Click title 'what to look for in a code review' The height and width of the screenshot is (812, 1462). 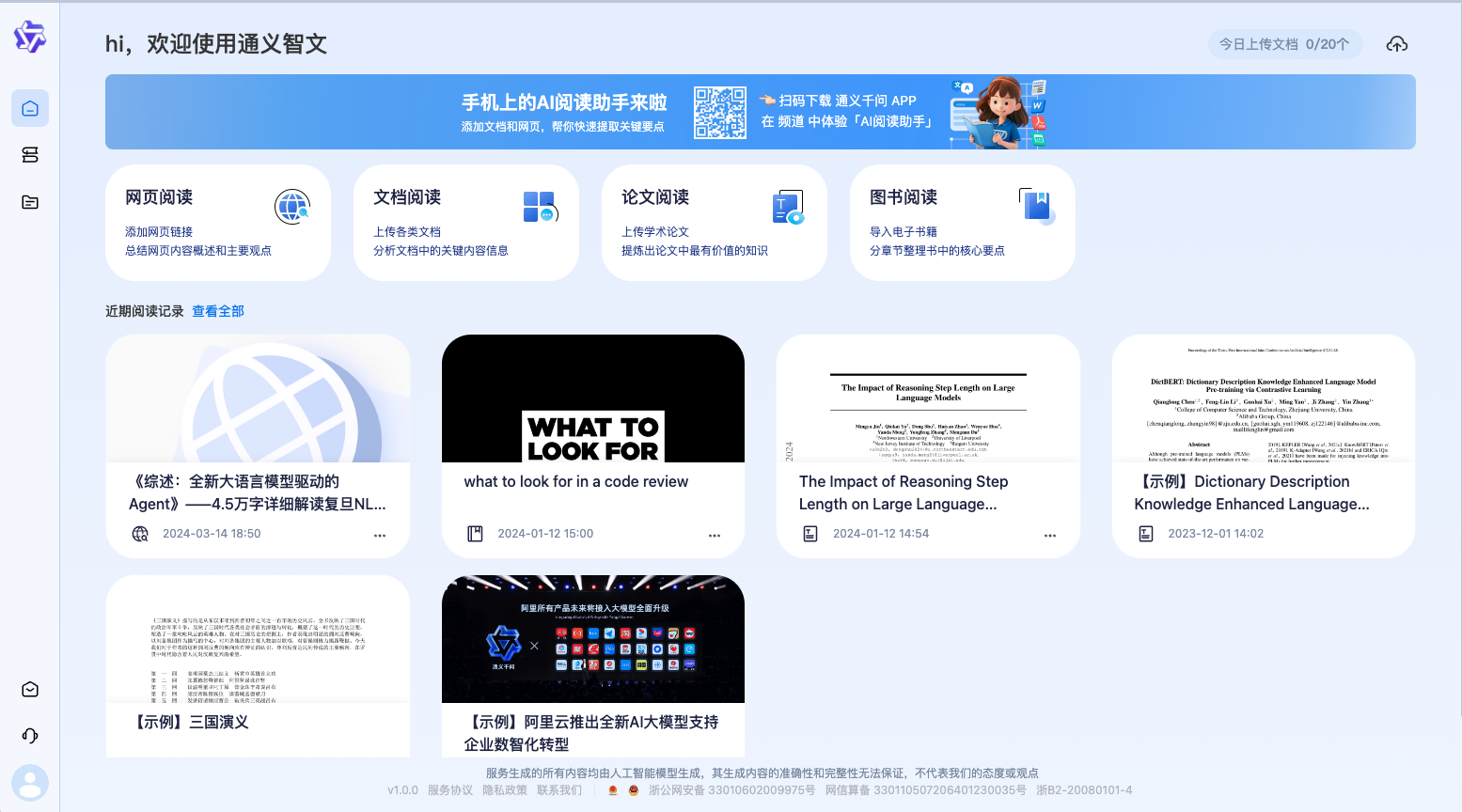[x=576, y=481]
